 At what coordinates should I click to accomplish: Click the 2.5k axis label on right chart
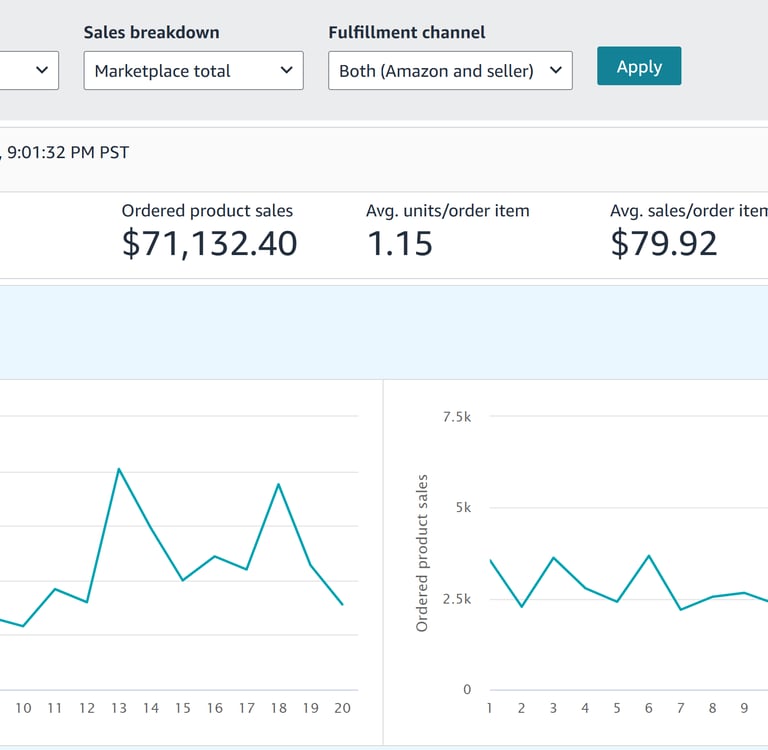pos(456,599)
